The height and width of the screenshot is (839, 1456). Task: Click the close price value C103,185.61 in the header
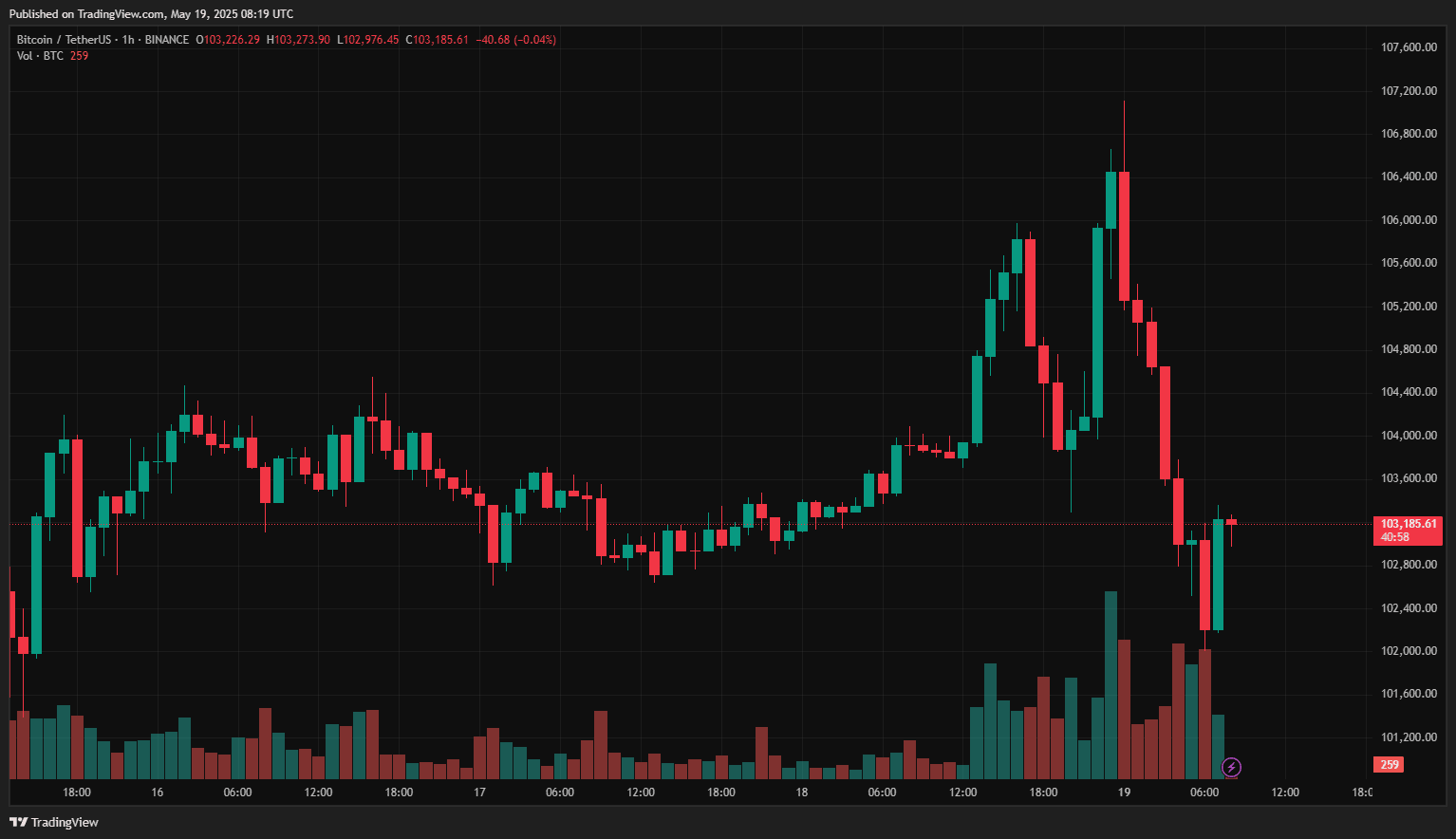coord(438,40)
